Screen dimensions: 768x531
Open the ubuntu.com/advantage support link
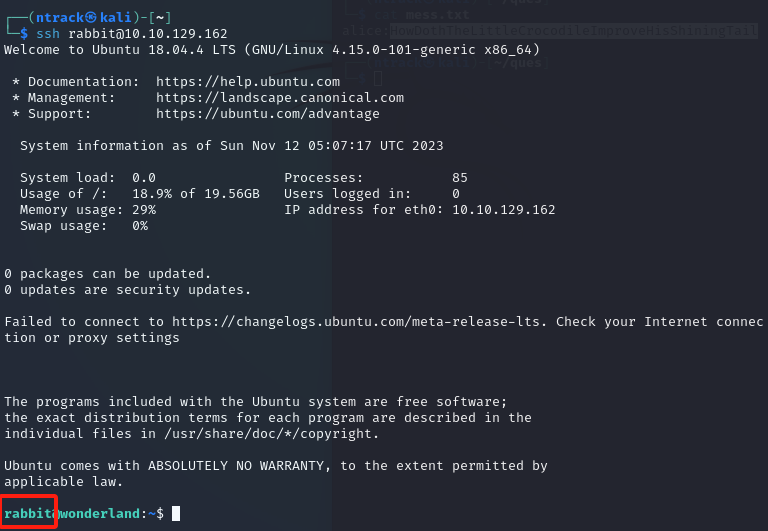[268, 114]
